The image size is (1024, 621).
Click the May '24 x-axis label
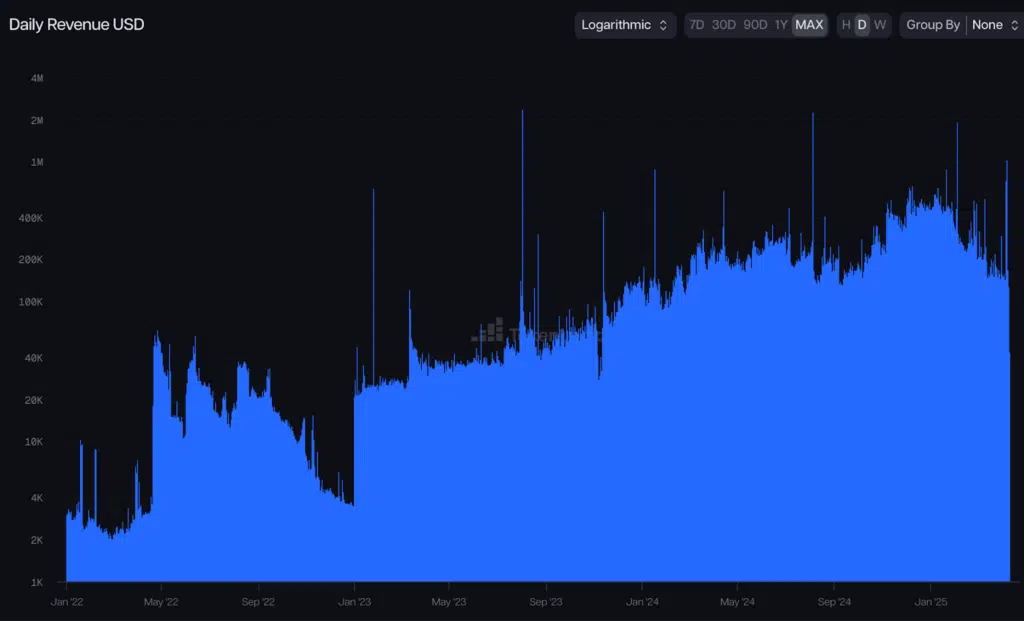pos(738,602)
